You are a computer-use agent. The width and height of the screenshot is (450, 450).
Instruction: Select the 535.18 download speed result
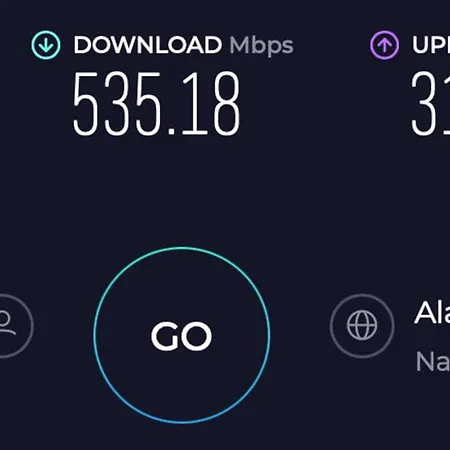click(156, 103)
